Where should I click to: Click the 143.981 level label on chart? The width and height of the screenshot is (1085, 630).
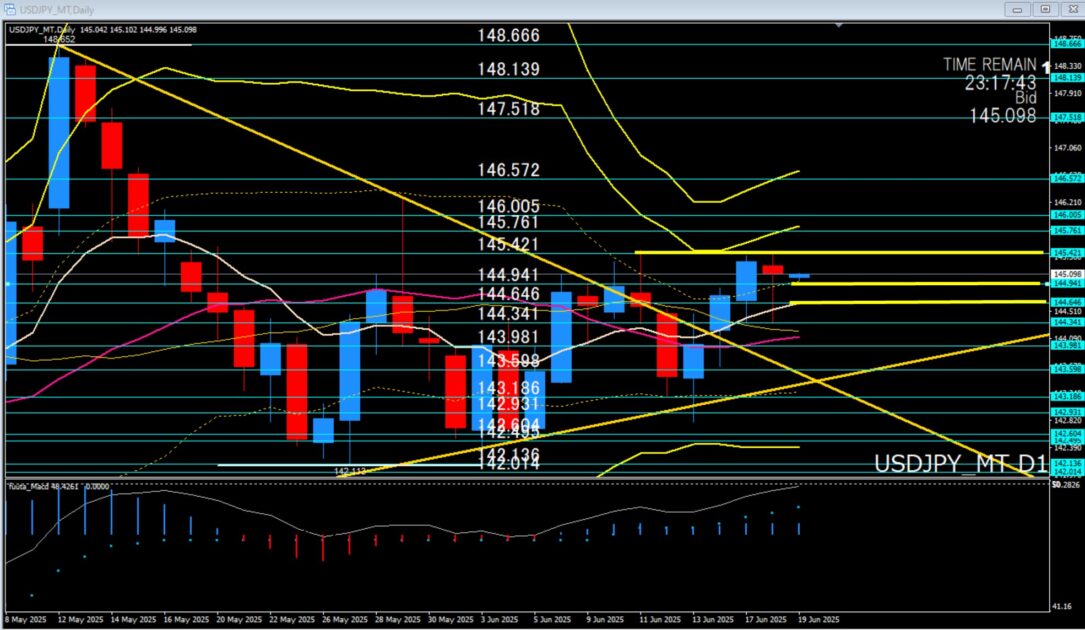point(508,337)
